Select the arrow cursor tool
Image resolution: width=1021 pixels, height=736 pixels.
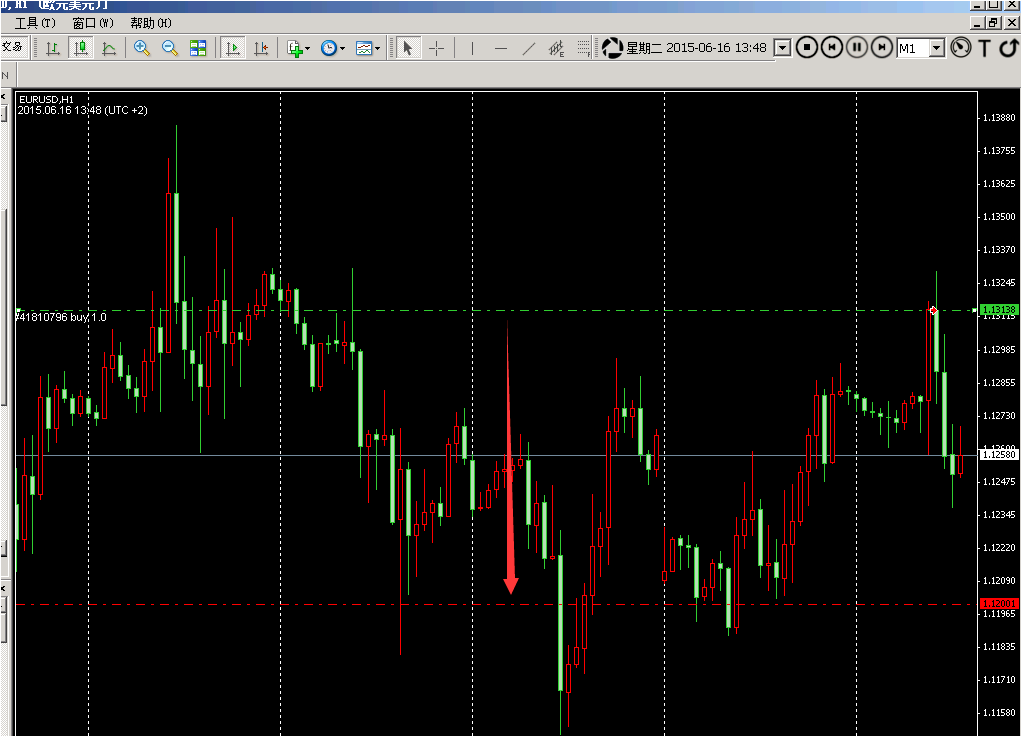408,48
